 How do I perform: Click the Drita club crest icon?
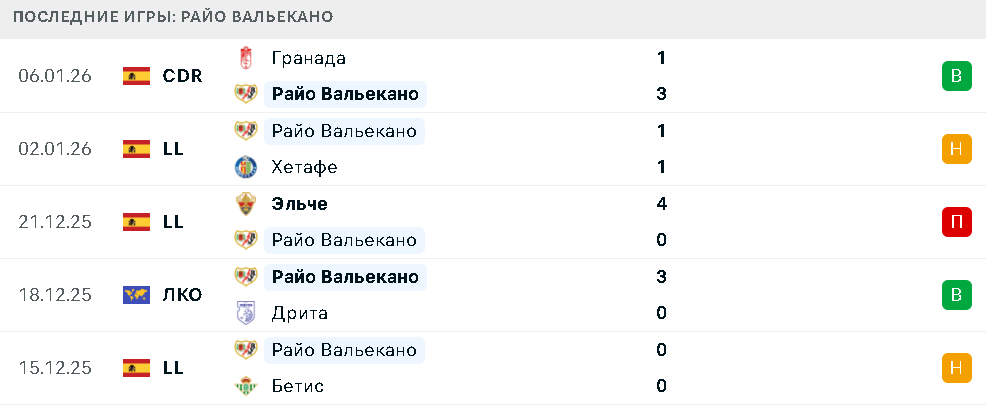click(x=245, y=313)
